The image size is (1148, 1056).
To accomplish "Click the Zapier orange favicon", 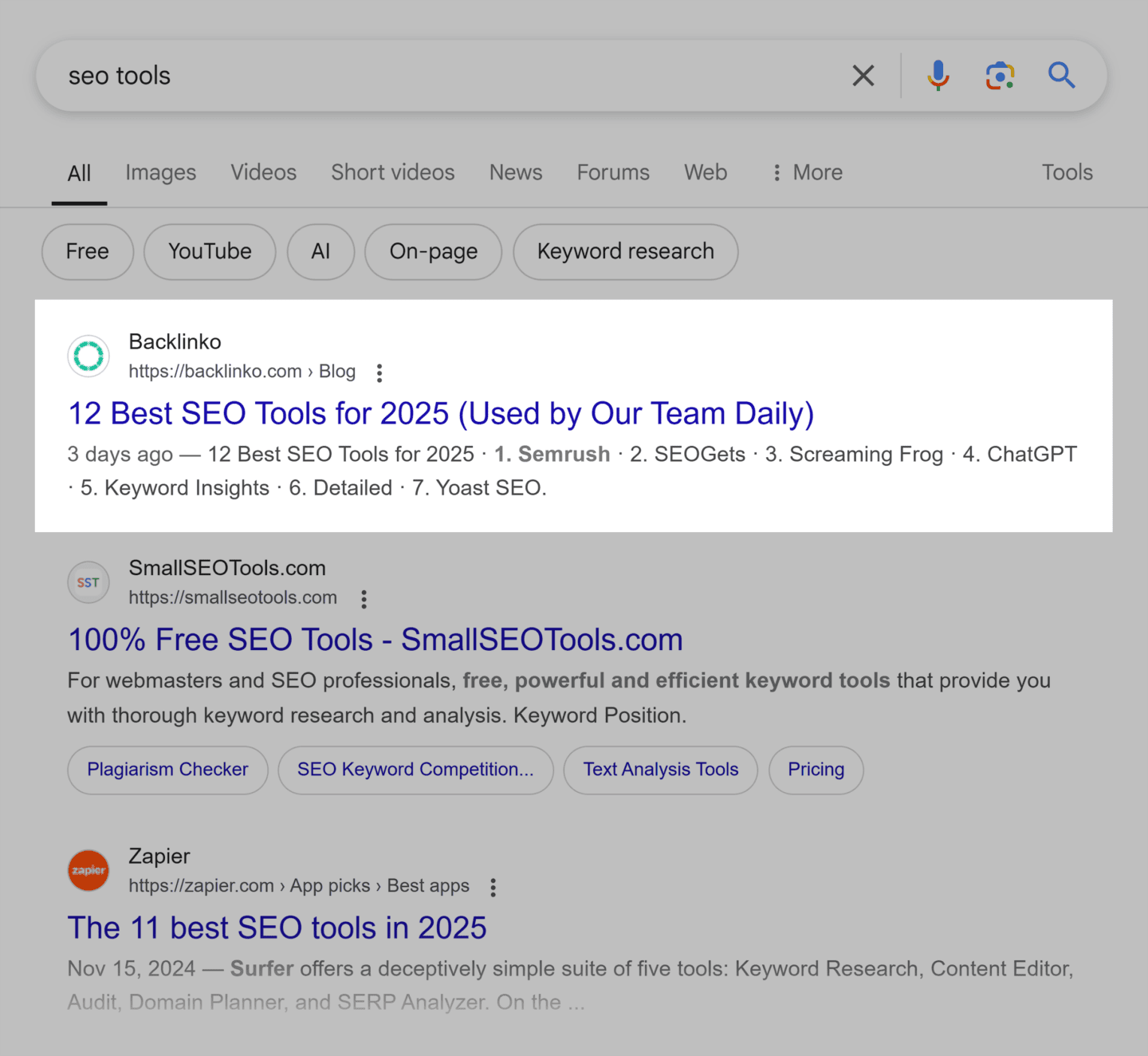I will point(88,870).
